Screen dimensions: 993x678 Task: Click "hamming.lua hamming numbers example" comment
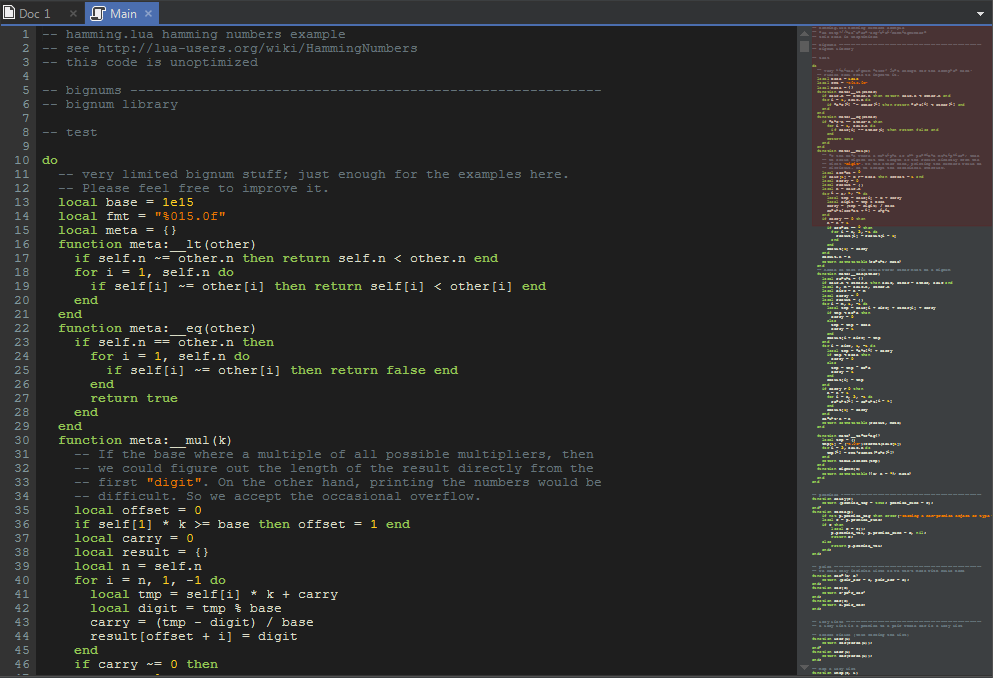[x=206, y=34]
